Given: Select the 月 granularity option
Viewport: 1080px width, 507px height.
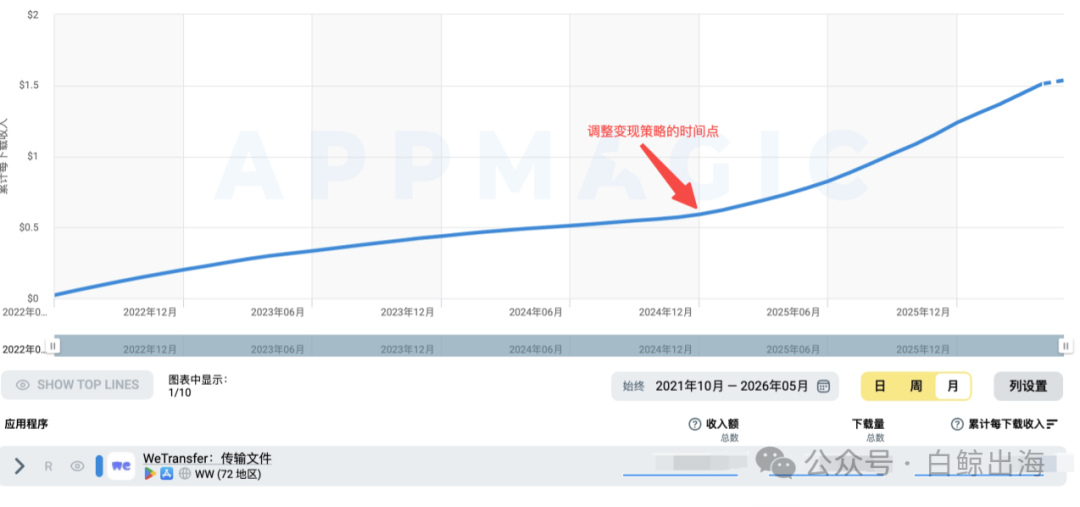Looking at the screenshot, I should coord(953,386).
